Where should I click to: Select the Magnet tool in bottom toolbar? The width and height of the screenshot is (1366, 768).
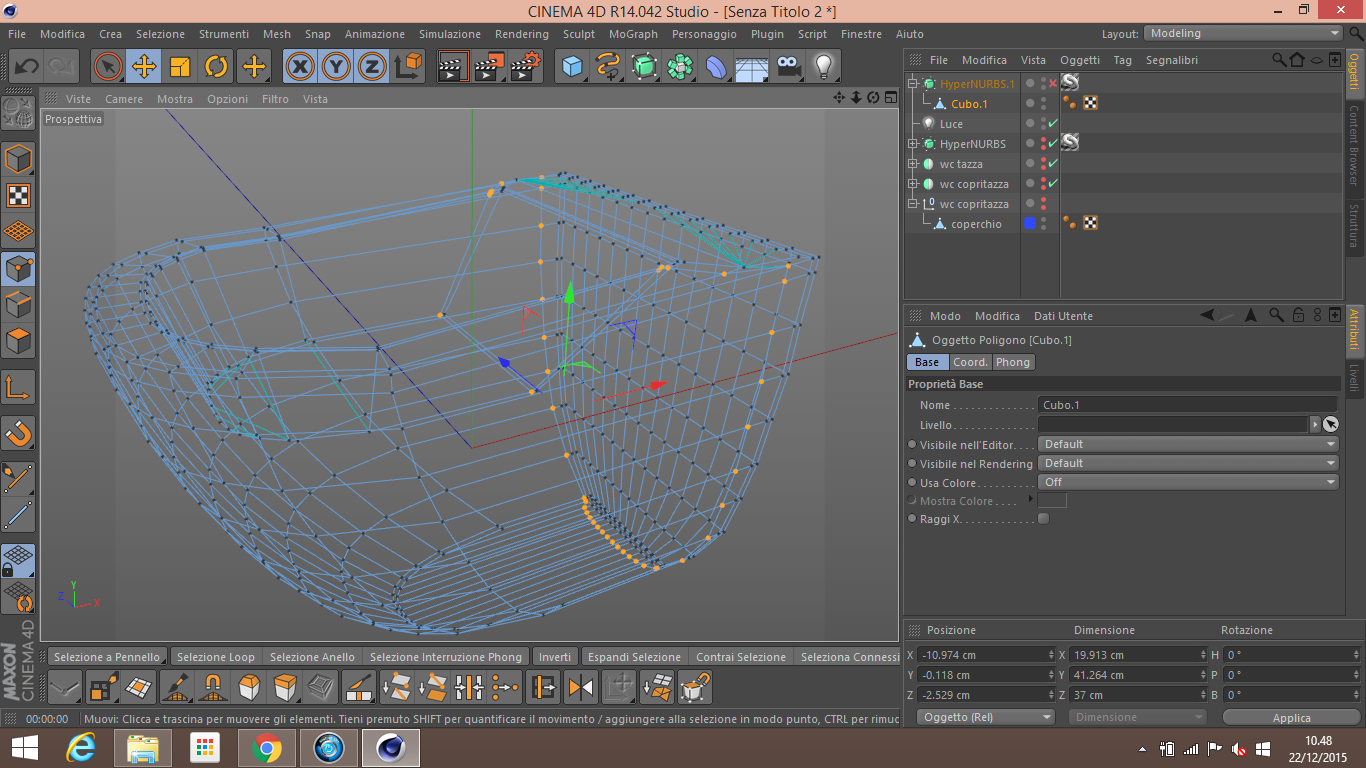coord(211,688)
